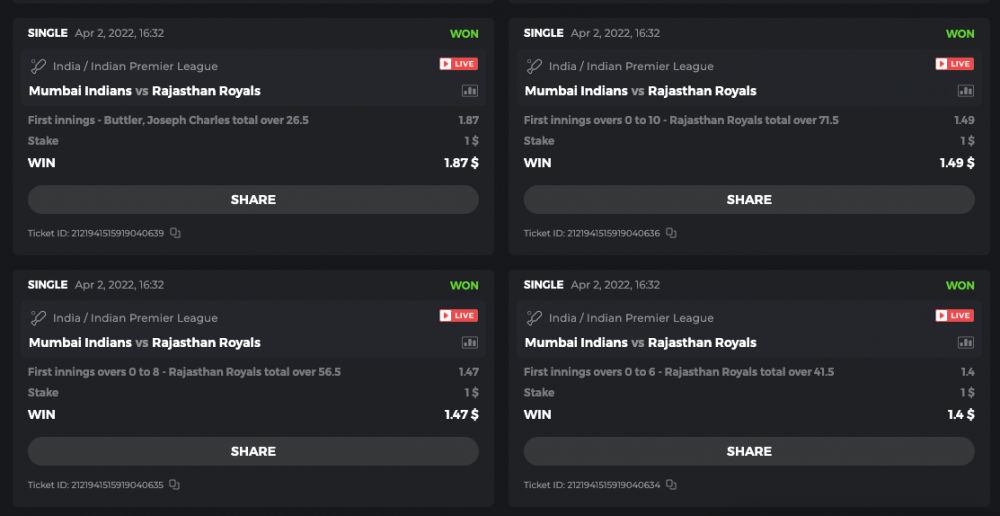
Task: Click LIVE badge on Buttler total bet
Action: (x=459, y=64)
